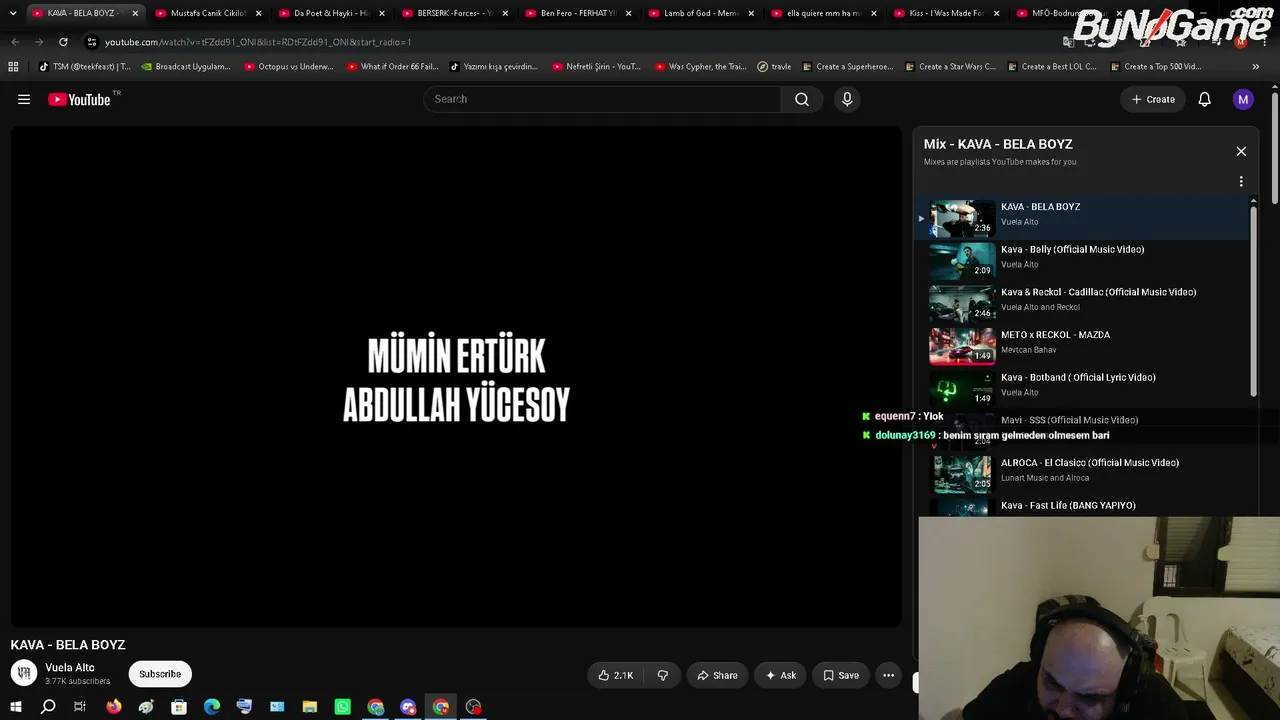The image size is (1280, 720).
Task: Play KAVA - BELA BOYZ thumbnail in Mix
Action: [962, 218]
